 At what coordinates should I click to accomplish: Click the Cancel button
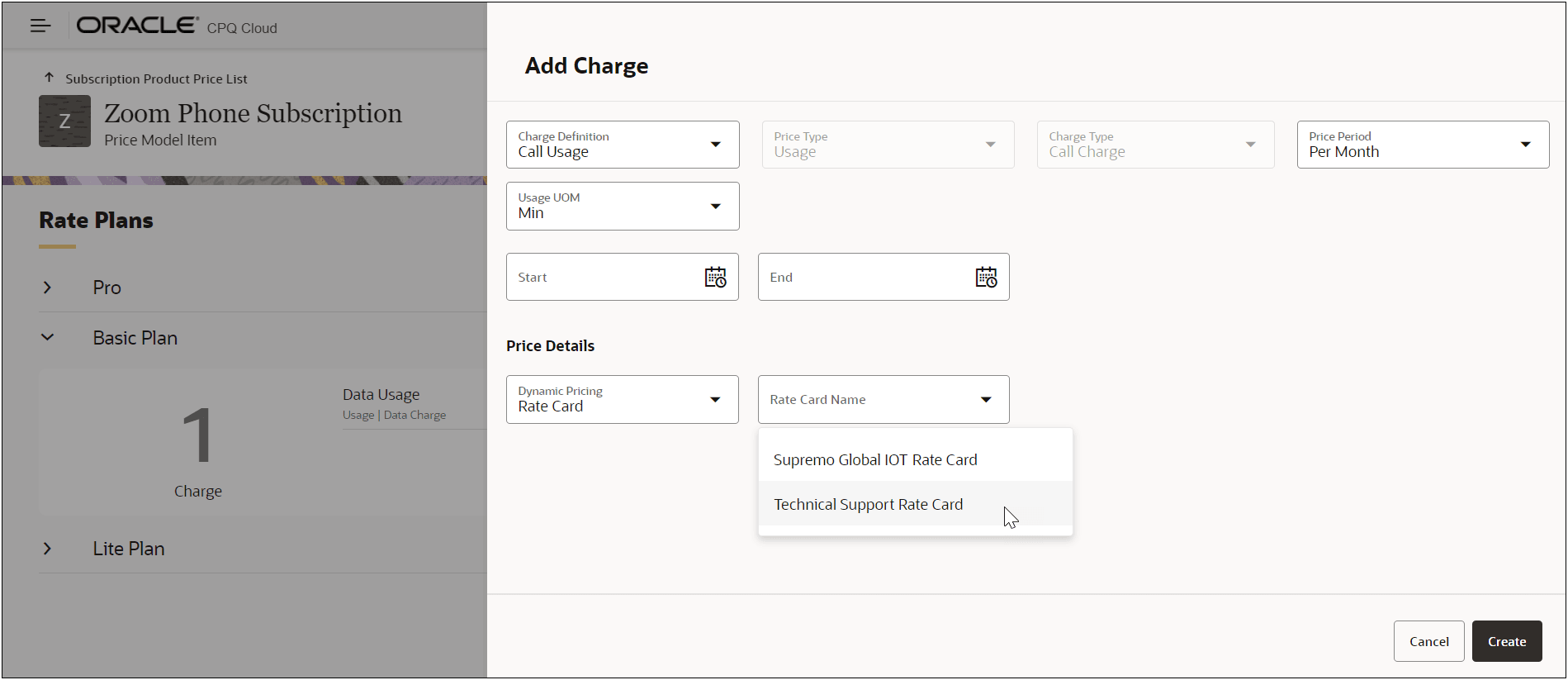(x=1428, y=641)
